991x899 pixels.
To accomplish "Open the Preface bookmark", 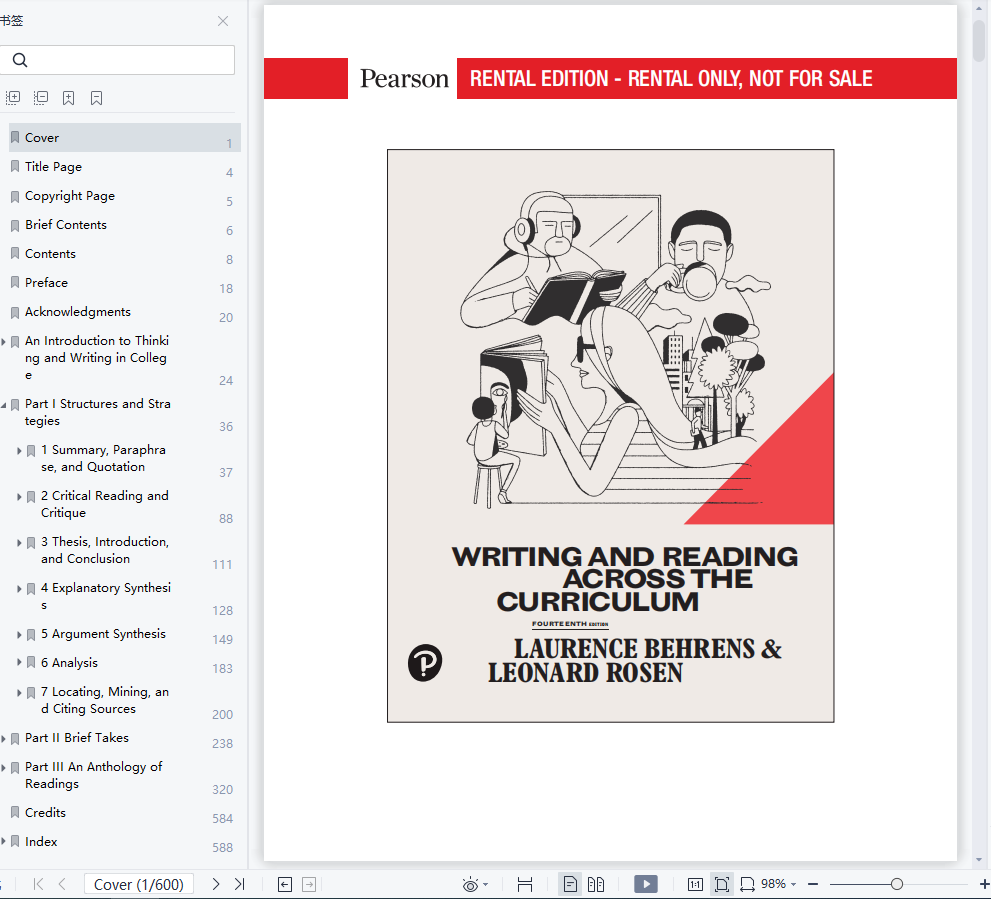I will [46, 283].
